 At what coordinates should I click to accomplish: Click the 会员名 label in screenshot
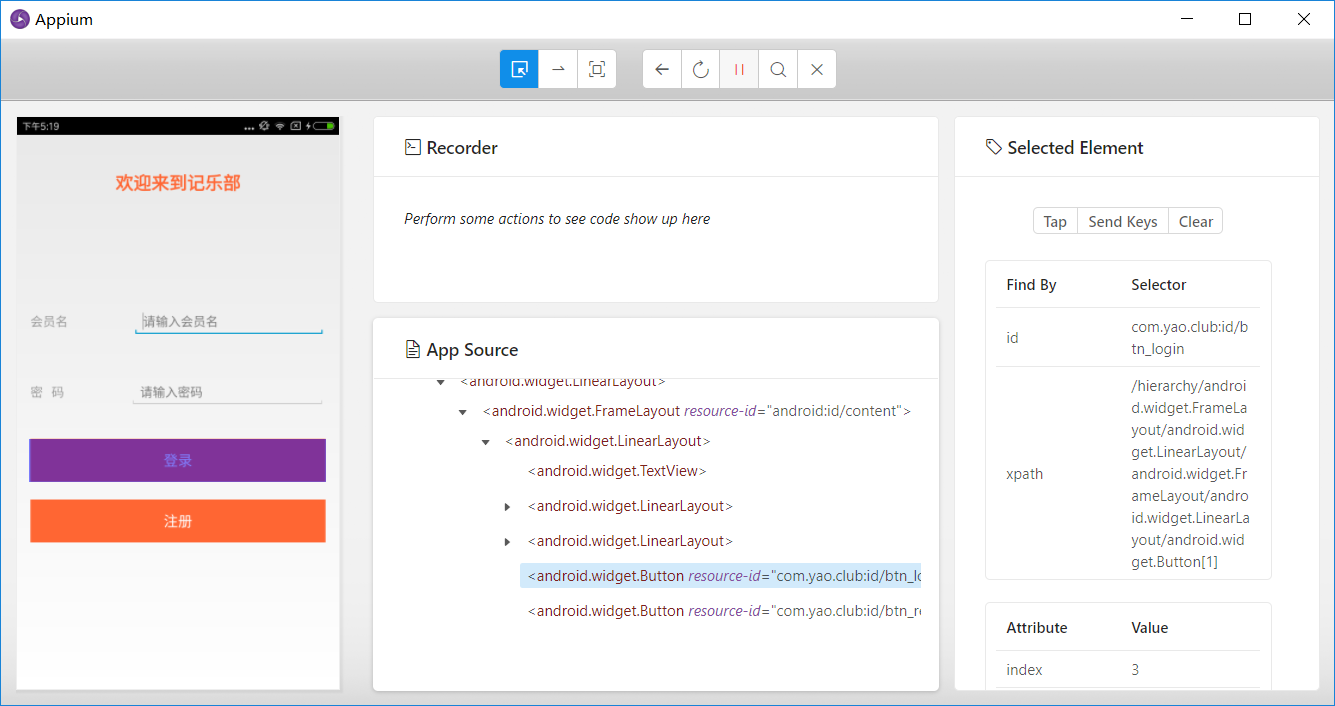[x=49, y=321]
